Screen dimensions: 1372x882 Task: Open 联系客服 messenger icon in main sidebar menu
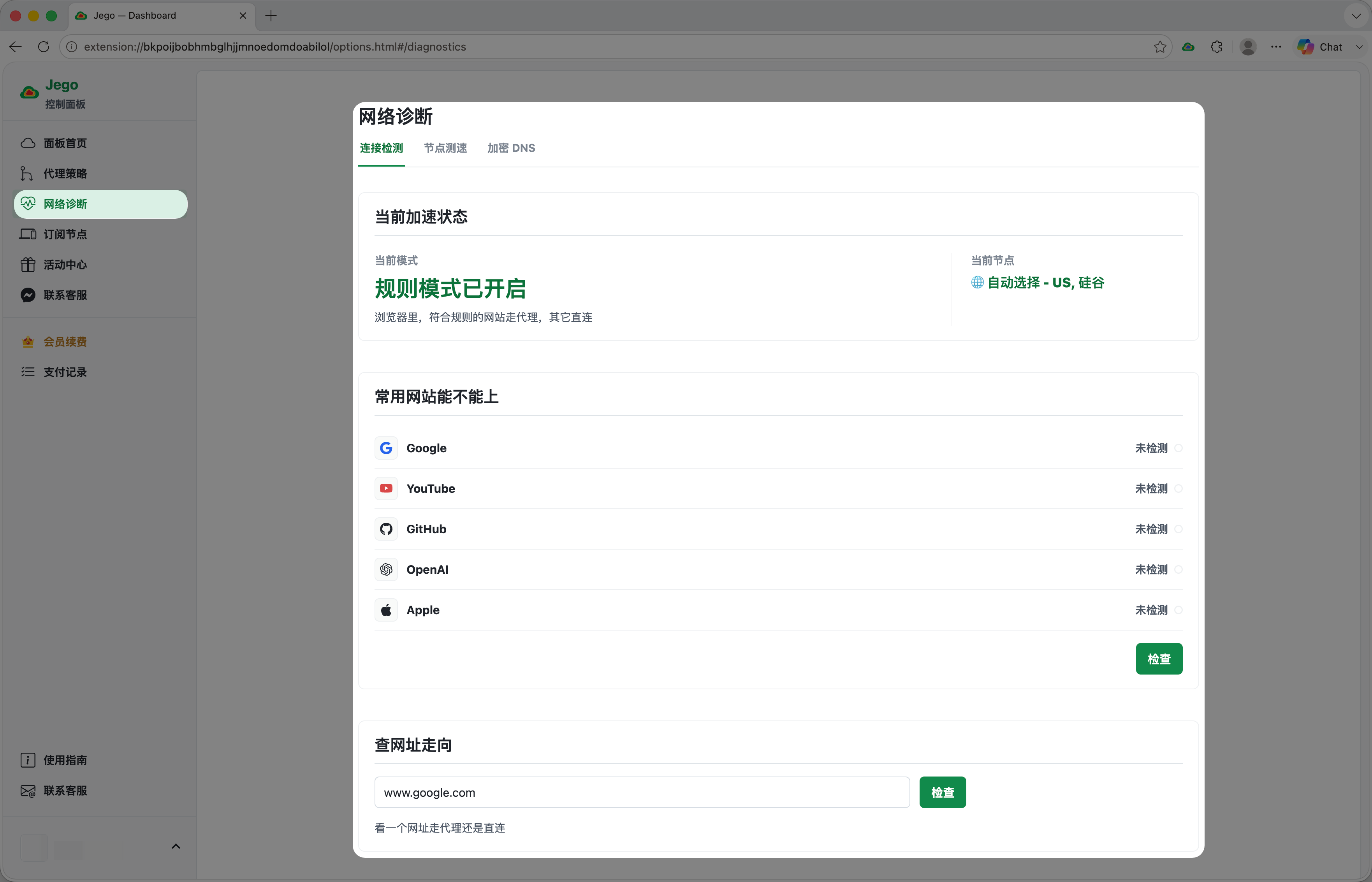(28, 295)
